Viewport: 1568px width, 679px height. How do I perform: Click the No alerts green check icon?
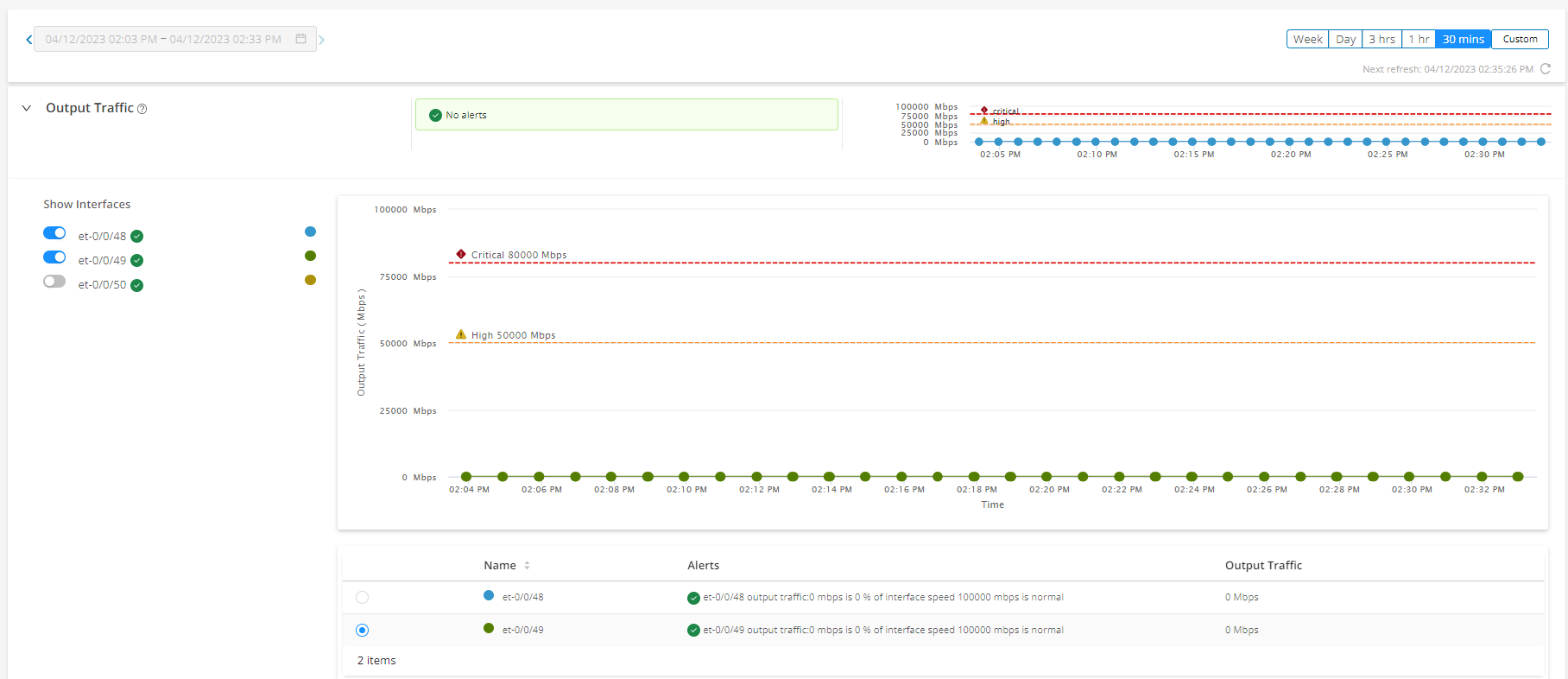435,115
